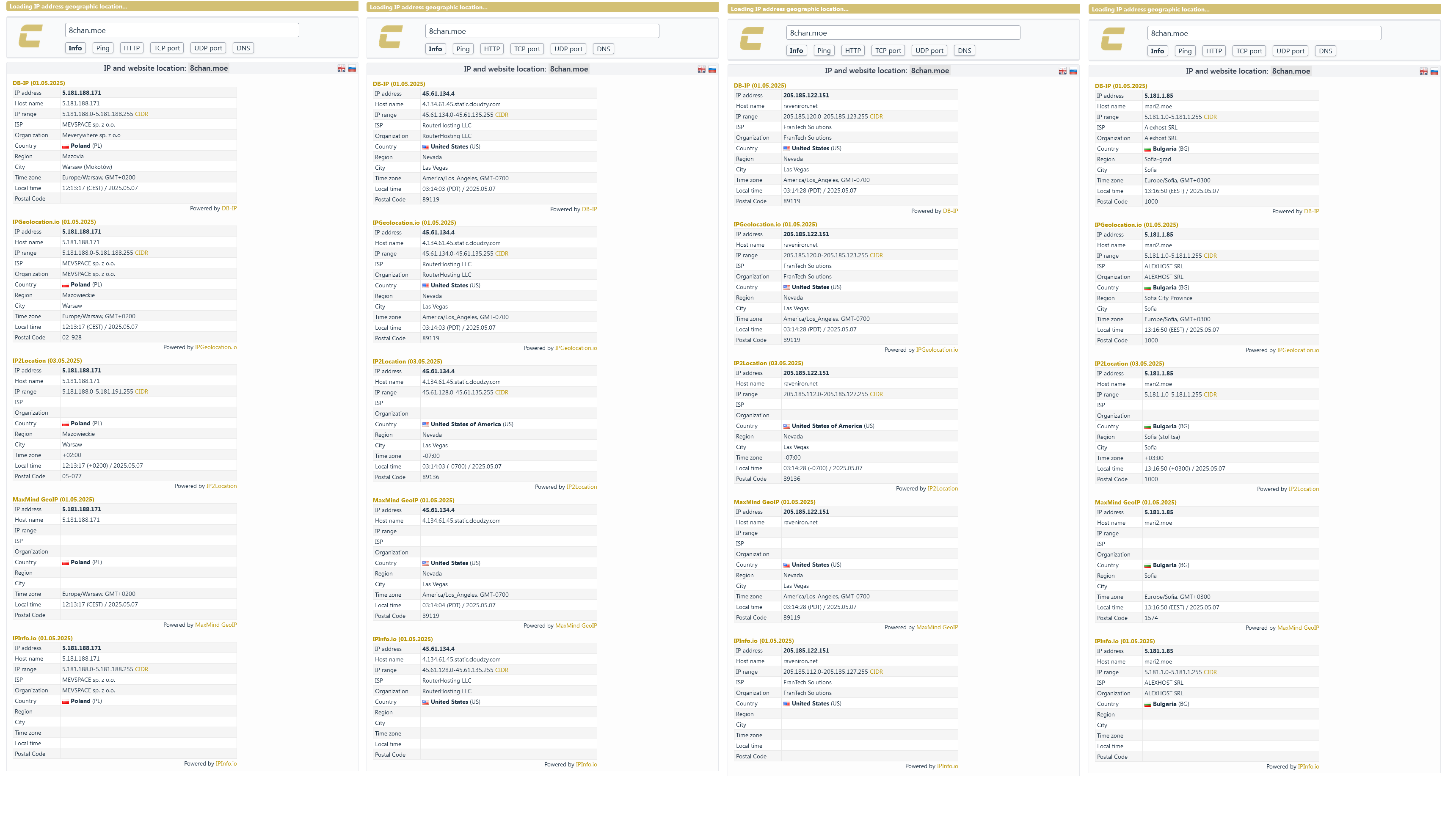This screenshot has width=1456, height=821.
Task: Follow IPInfo.io powered-by link in the raveniron.net panel
Action: coord(947,767)
